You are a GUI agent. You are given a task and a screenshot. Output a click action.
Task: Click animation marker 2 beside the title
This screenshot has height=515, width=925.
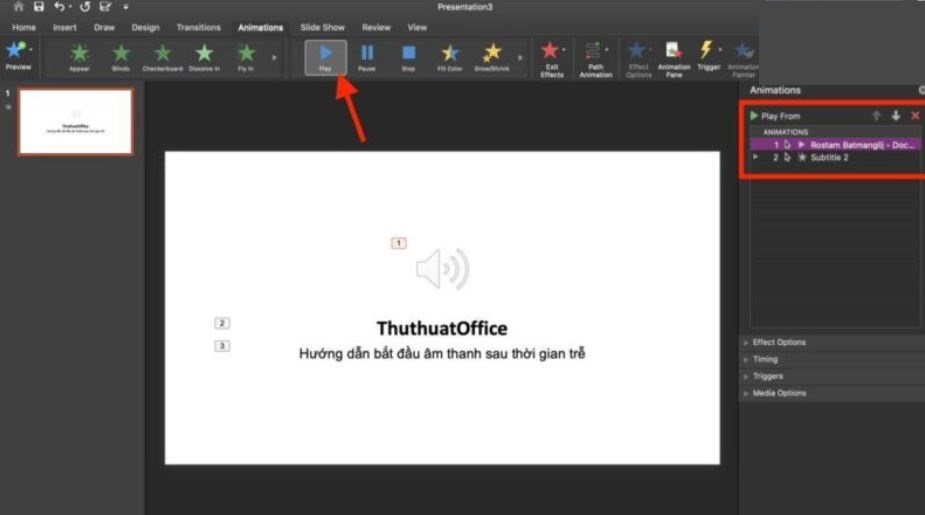tap(222, 323)
